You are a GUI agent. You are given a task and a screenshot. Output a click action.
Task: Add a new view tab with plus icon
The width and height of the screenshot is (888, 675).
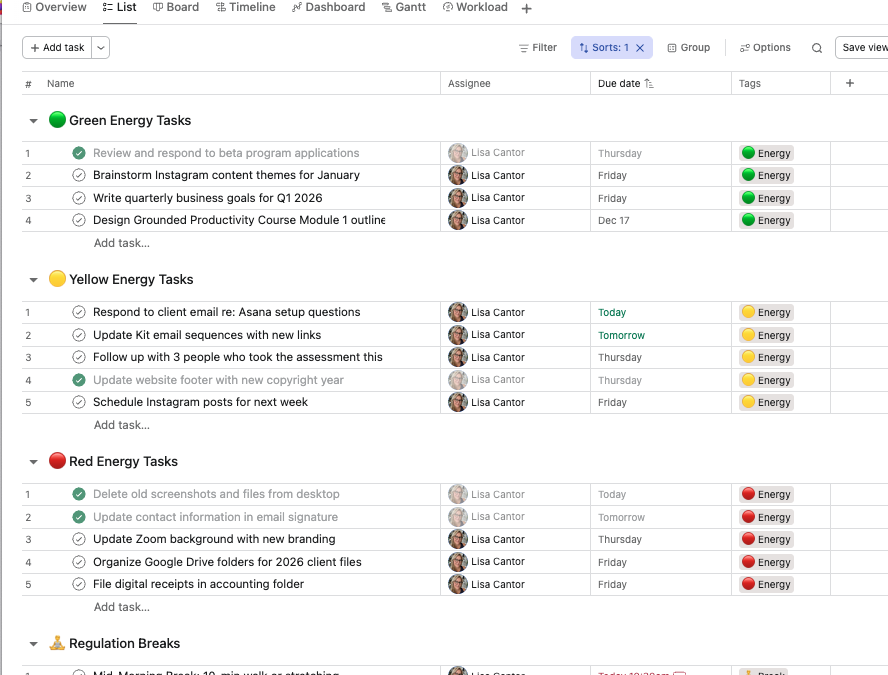[x=527, y=9]
